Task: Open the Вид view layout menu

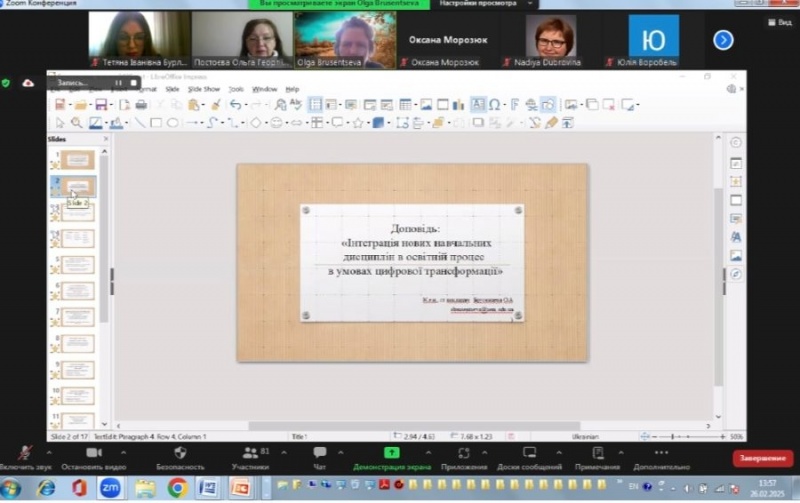Action: [780, 22]
